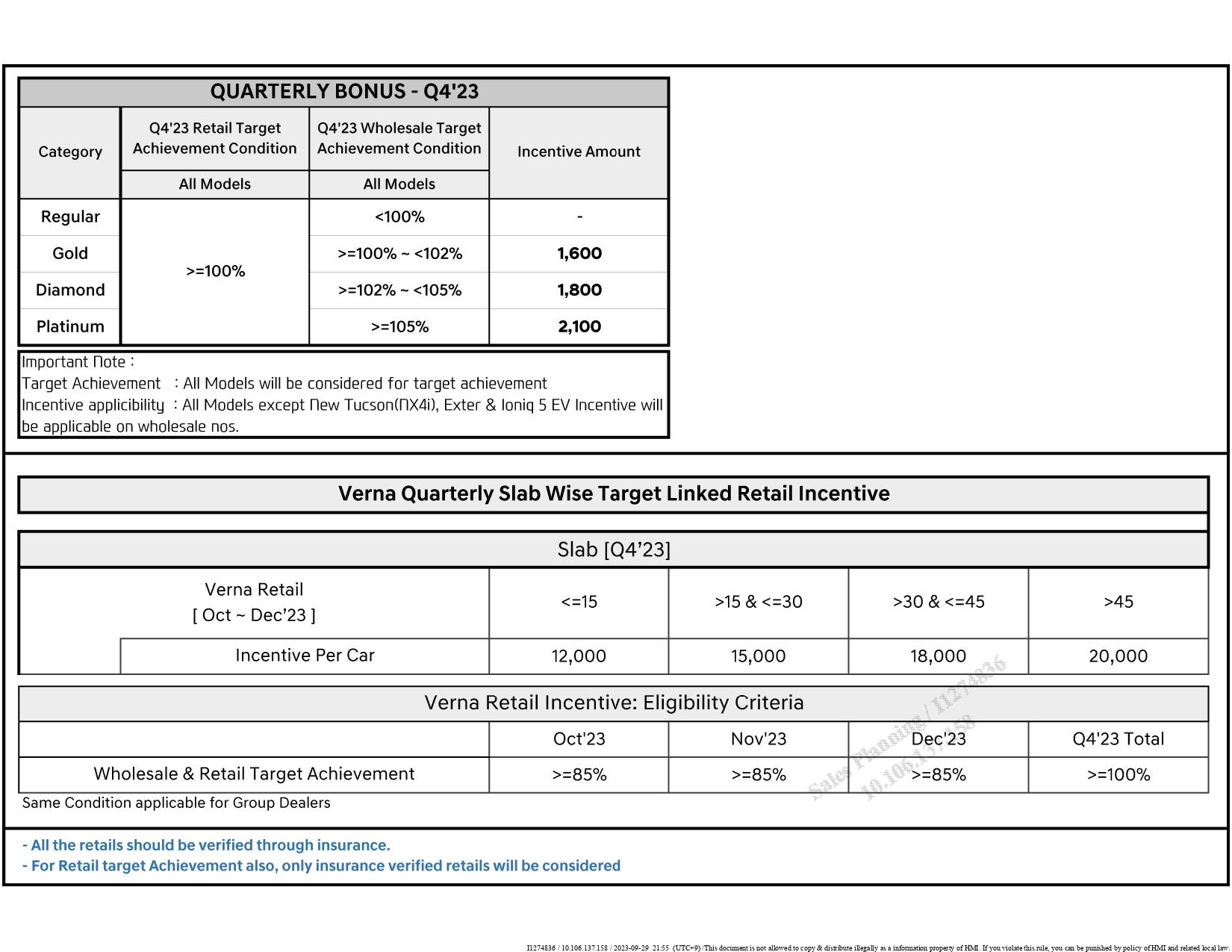Click the '20,000' incentive value
The height and width of the screenshot is (952, 1232).
(1119, 656)
